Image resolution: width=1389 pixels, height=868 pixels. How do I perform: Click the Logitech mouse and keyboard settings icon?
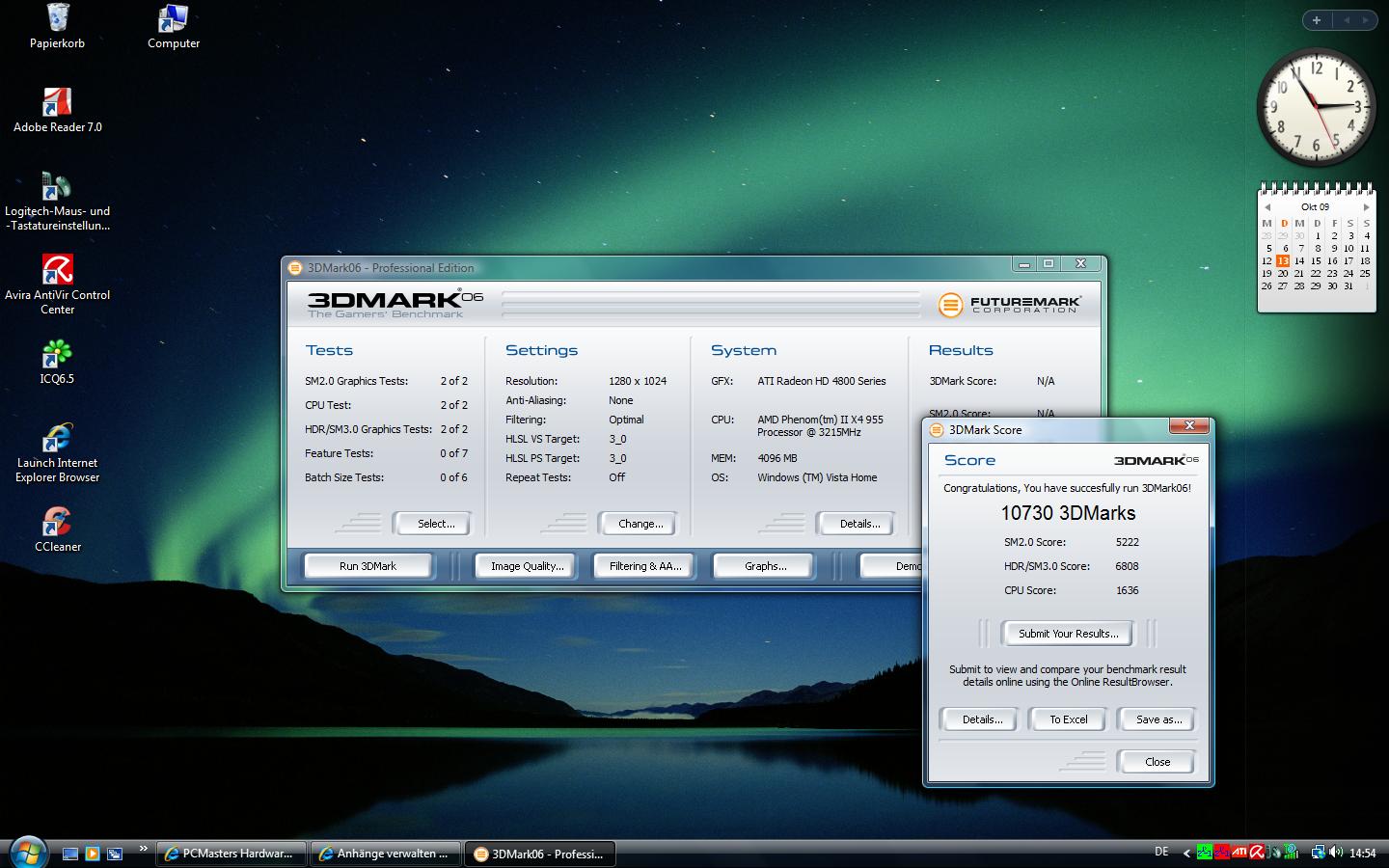tap(57, 187)
